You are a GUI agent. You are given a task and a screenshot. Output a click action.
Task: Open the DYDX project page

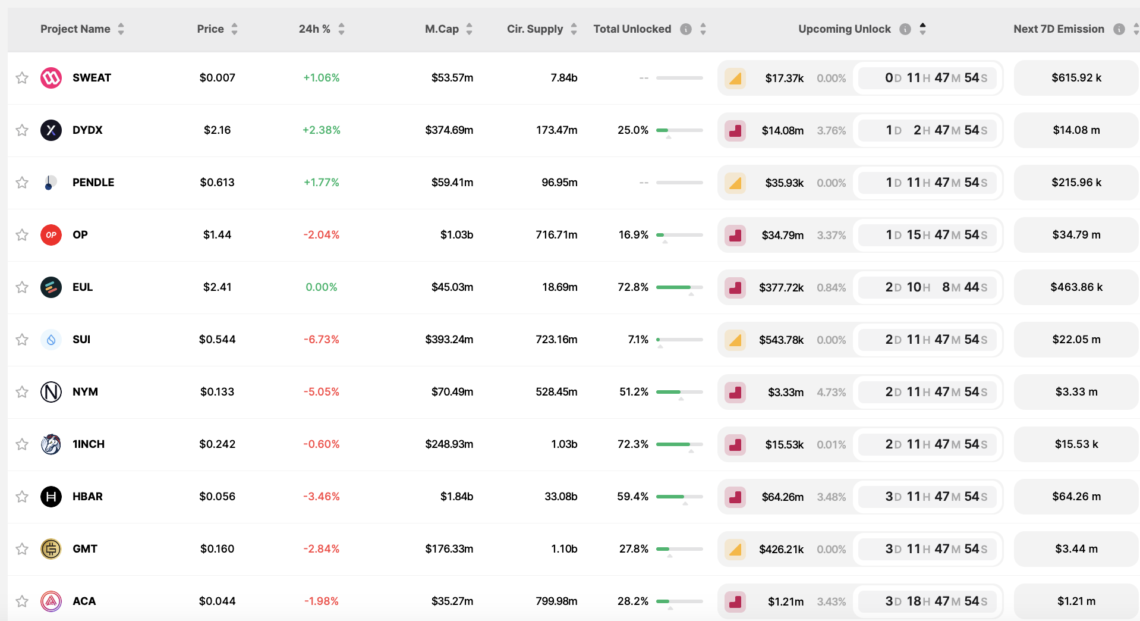click(87, 130)
